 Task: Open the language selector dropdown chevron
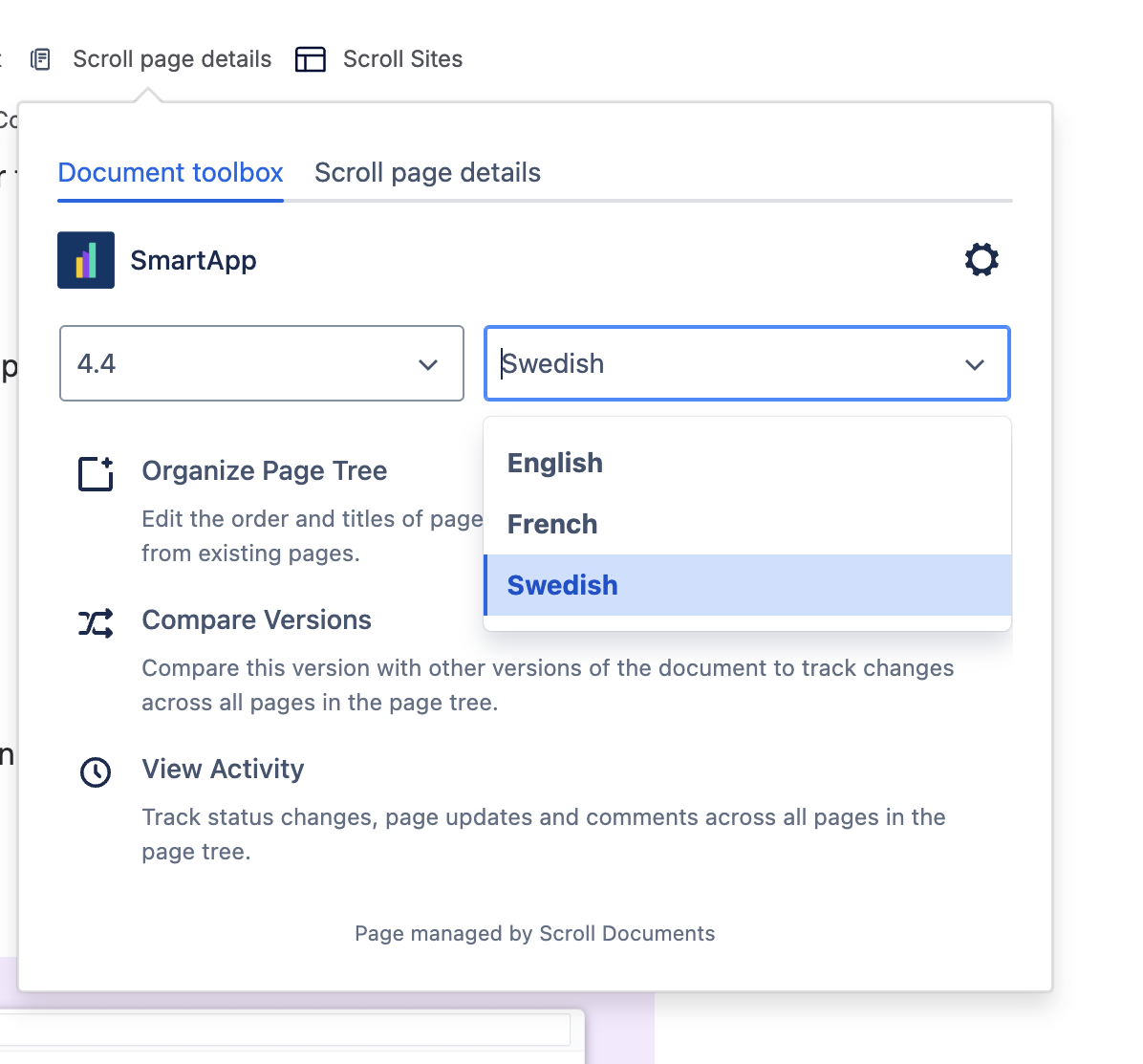tap(975, 364)
